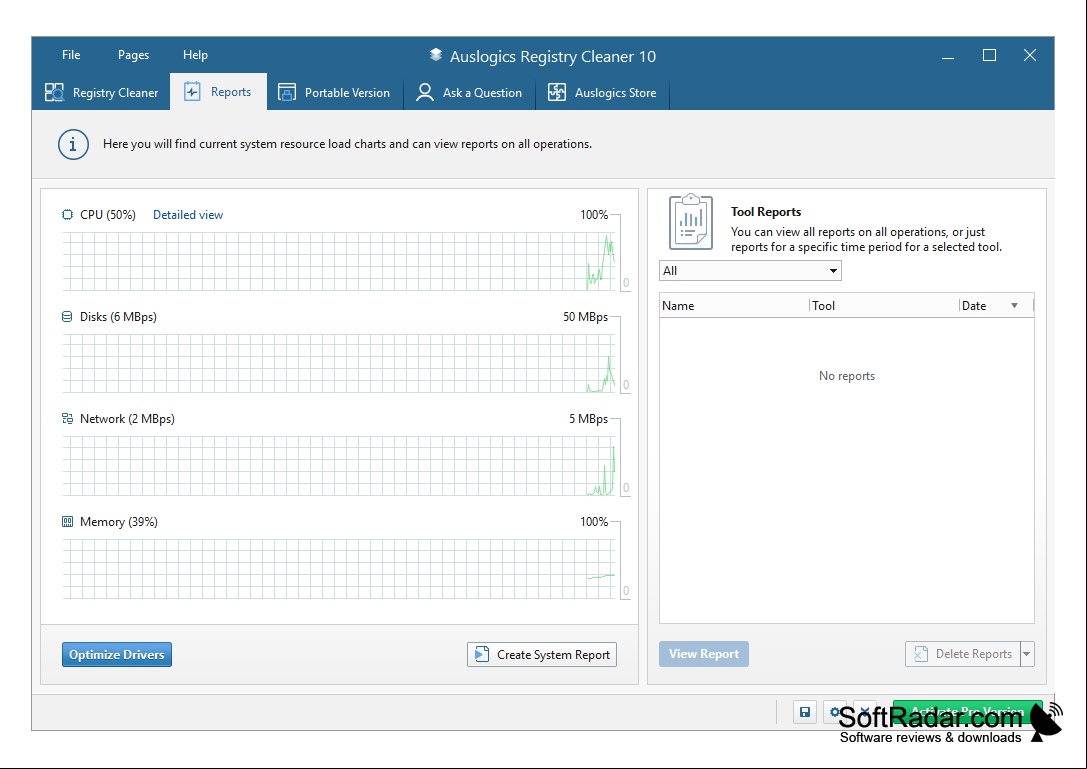
Task: Expand the Delete Reports dropdown arrow
Action: click(x=1027, y=654)
